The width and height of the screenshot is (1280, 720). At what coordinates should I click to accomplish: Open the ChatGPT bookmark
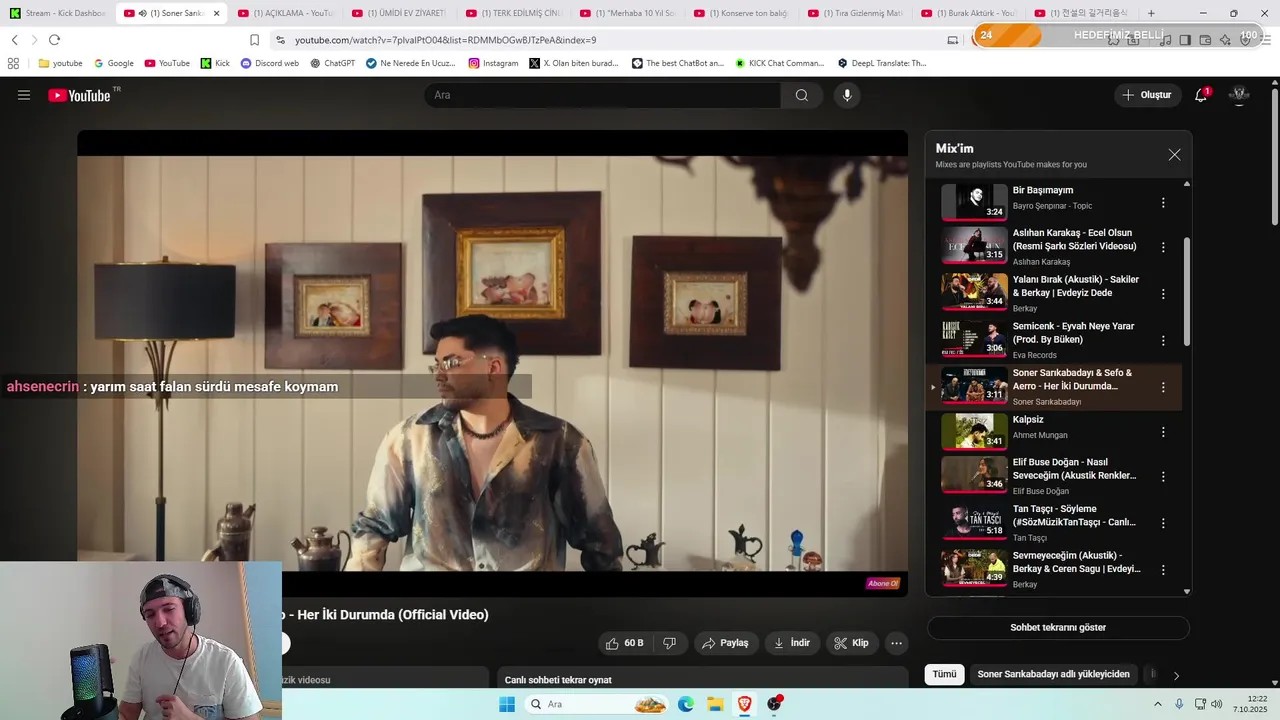[333, 63]
